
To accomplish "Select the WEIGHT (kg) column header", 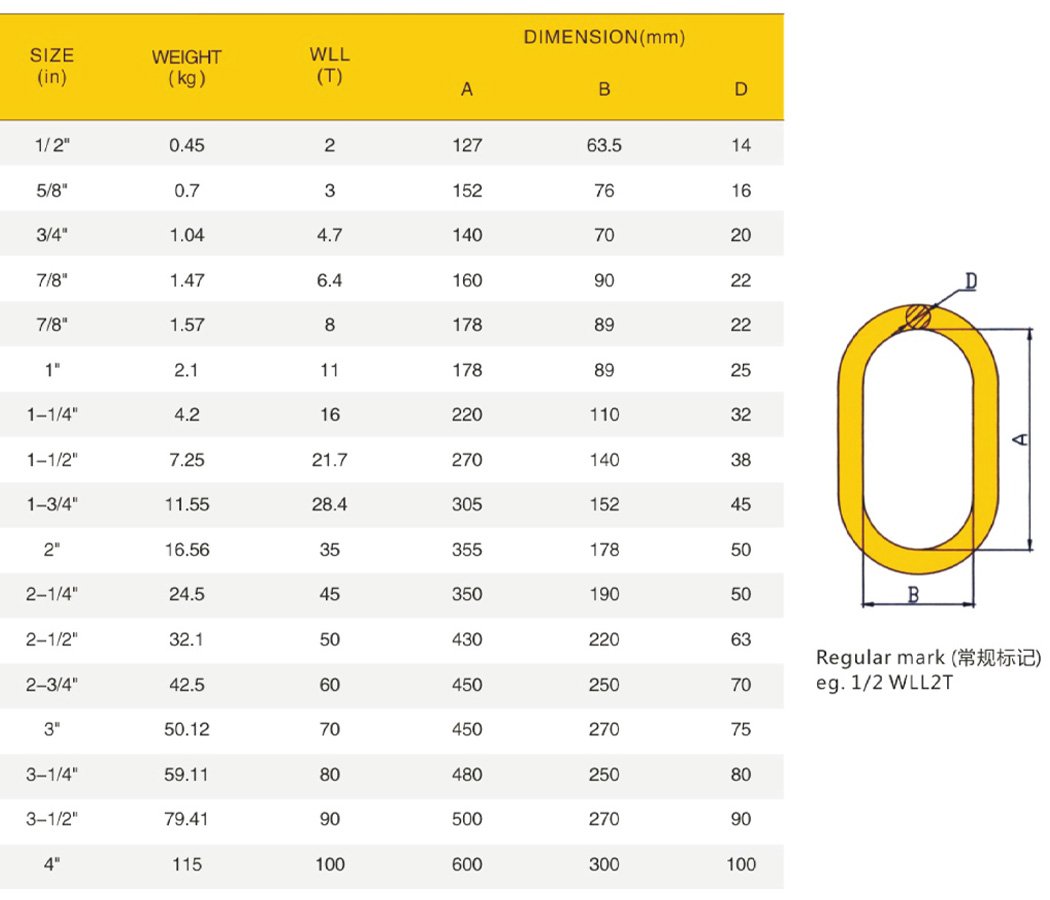I will pos(187,67).
